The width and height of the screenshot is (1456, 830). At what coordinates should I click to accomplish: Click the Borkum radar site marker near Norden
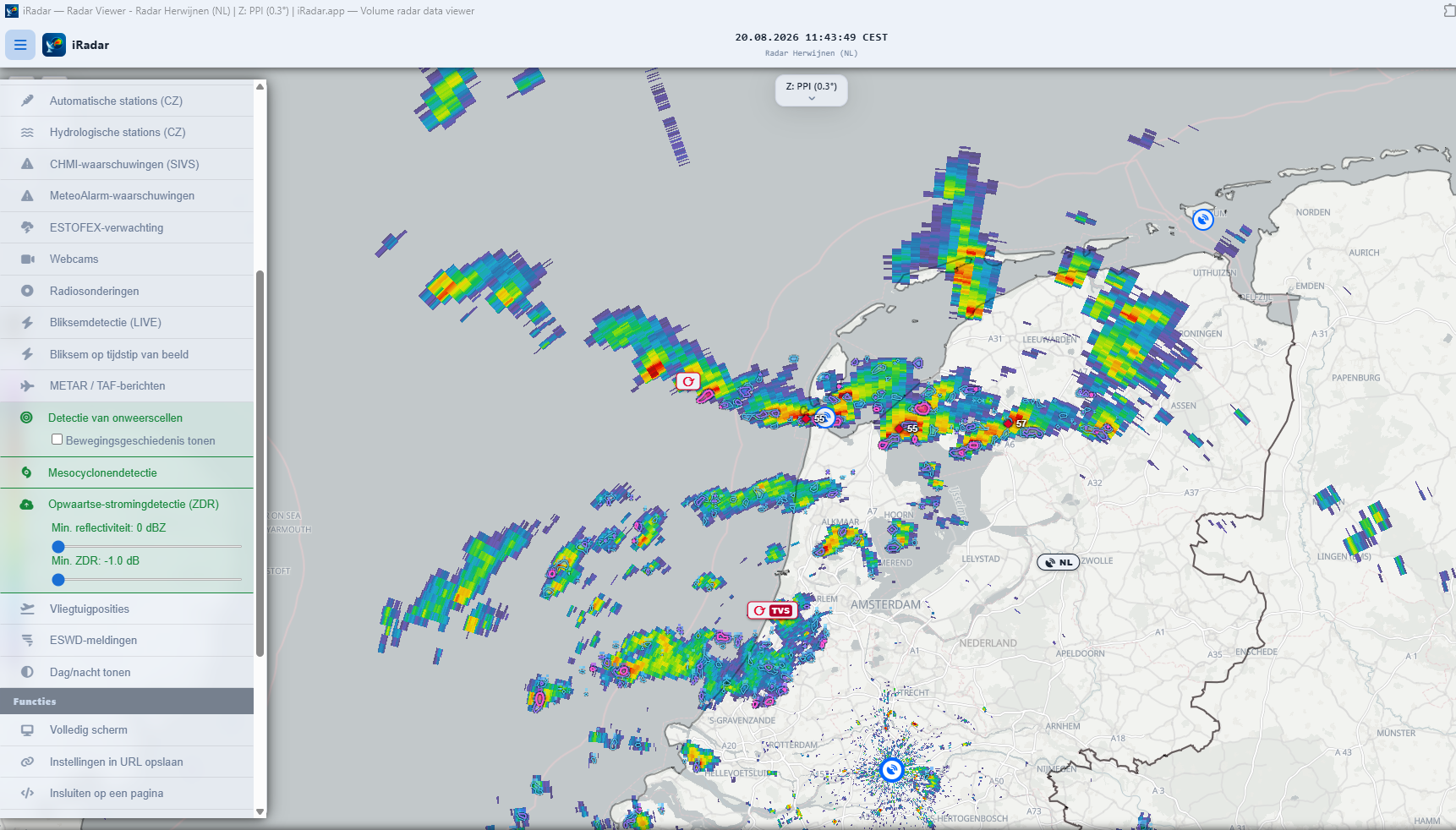pyautogui.click(x=1202, y=220)
